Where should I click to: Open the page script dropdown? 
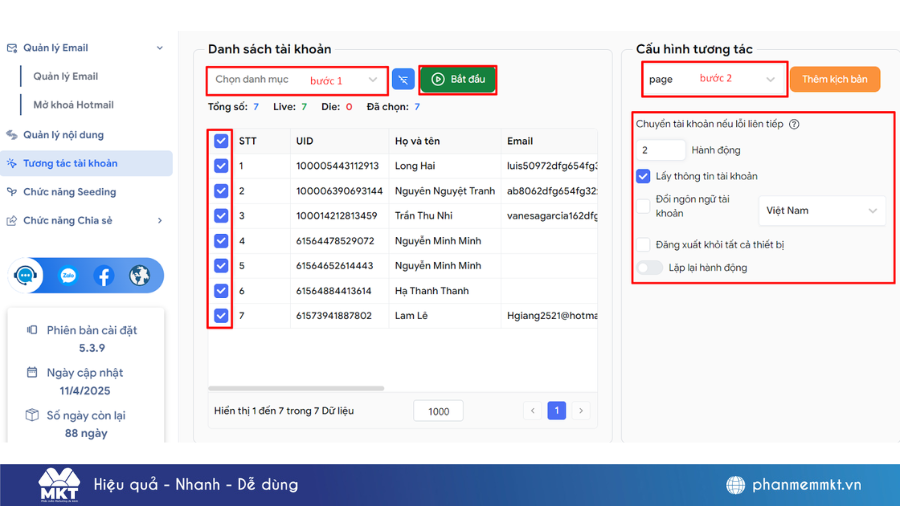[x=713, y=79]
